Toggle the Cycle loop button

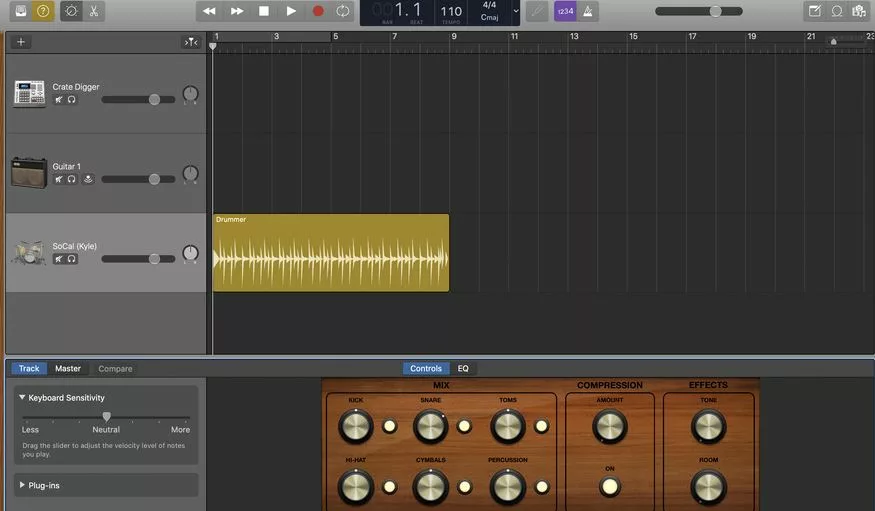coord(343,11)
